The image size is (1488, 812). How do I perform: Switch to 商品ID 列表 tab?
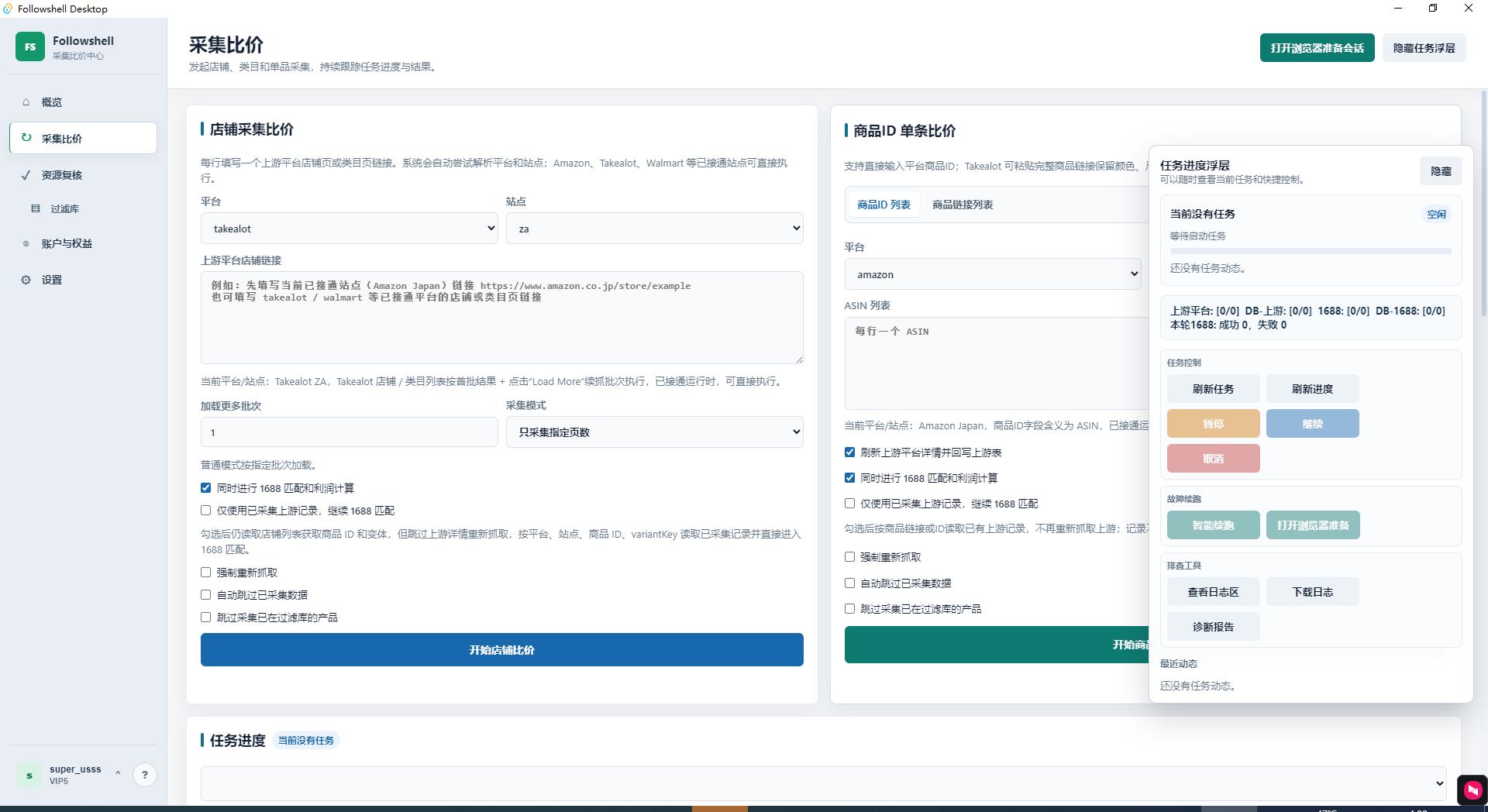[x=883, y=205]
